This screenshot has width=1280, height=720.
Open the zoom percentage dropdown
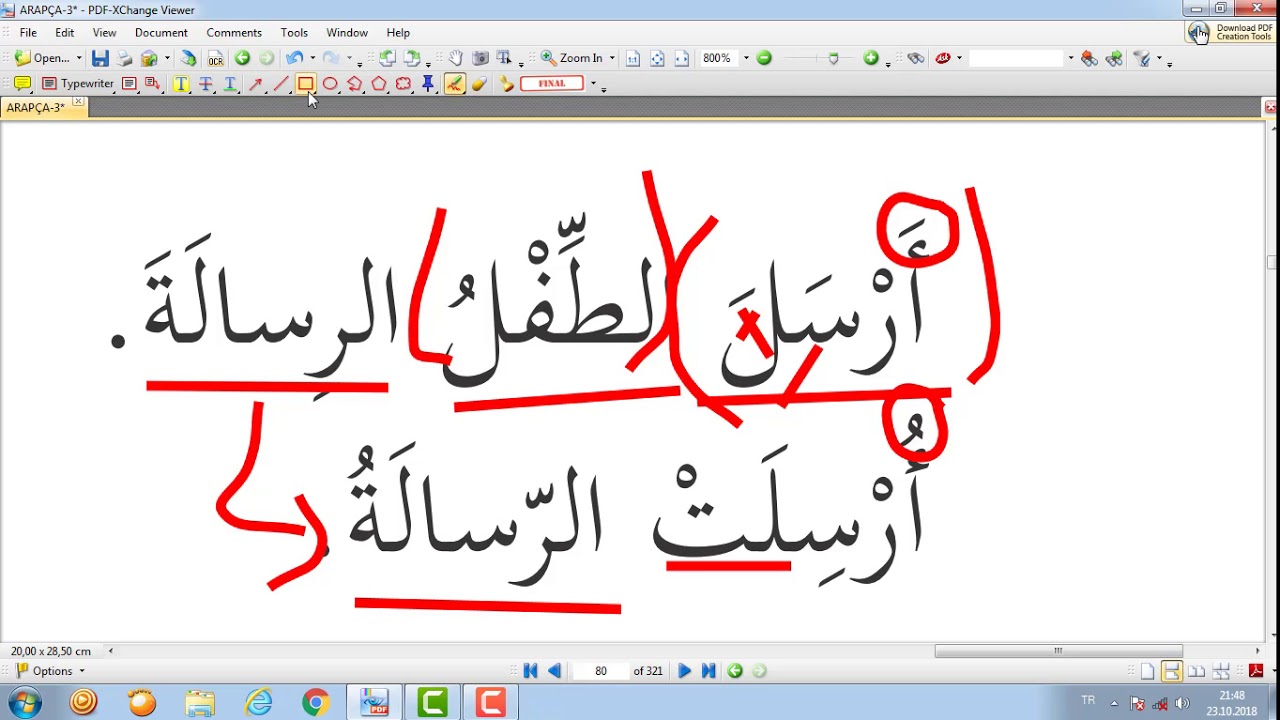click(745, 58)
